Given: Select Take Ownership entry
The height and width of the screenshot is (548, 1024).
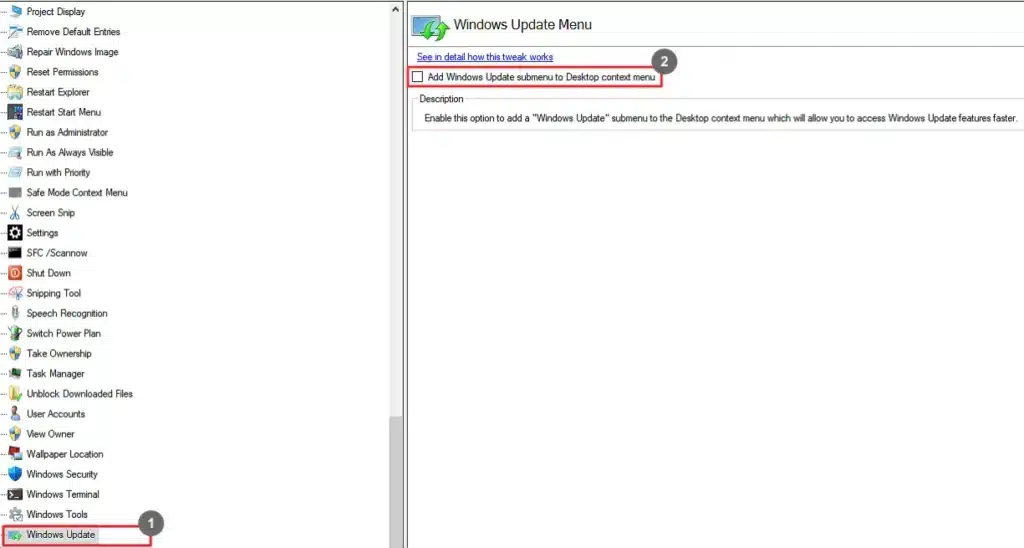Looking at the screenshot, I should pyautogui.click(x=59, y=353).
